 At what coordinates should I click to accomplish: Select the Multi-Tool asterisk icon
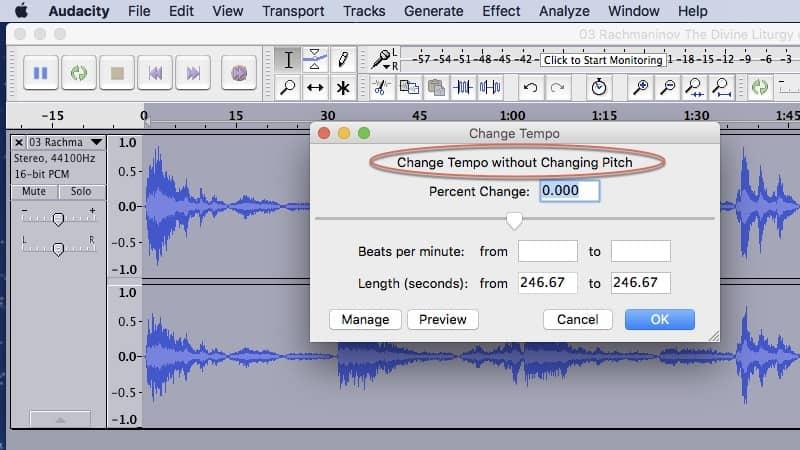pos(343,87)
